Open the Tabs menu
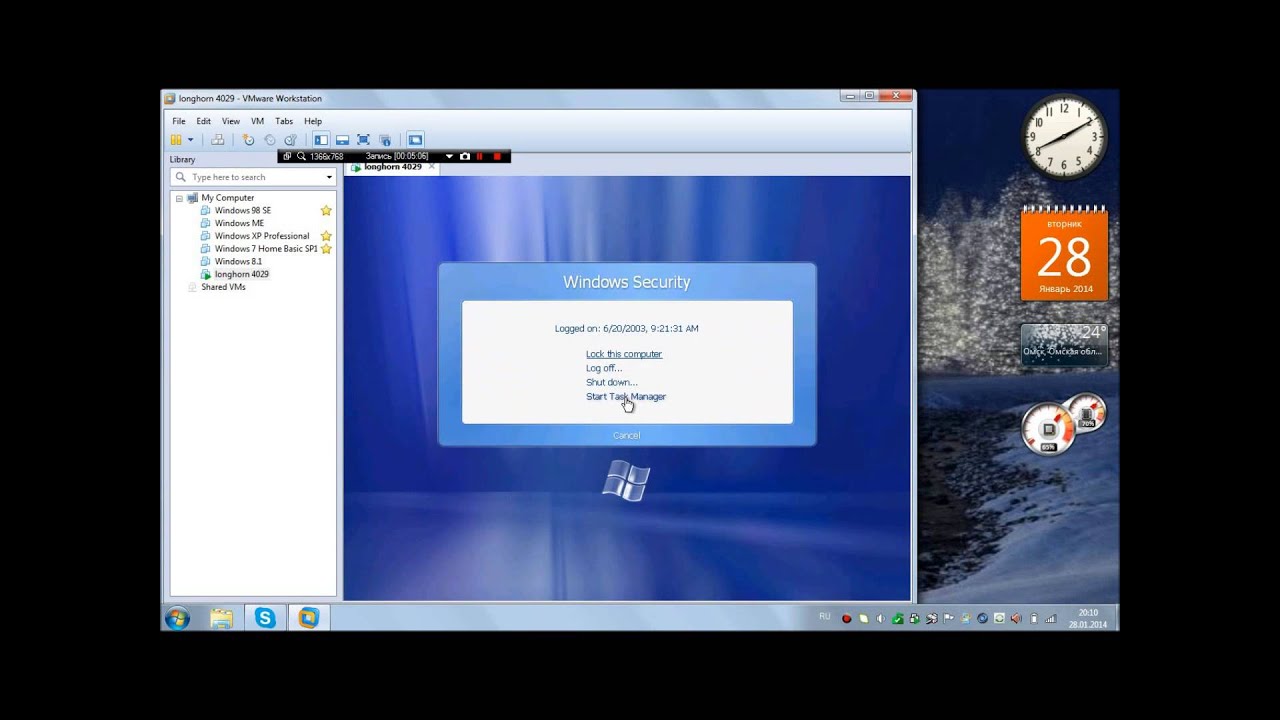1280x720 pixels. (284, 121)
